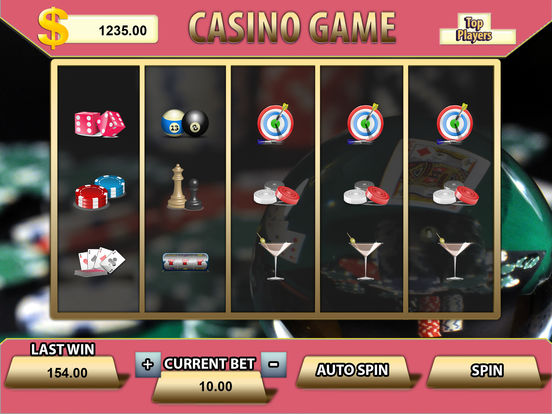Click the gold dollar sign icon
Image resolution: width=552 pixels, height=414 pixels.
point(53,28)
